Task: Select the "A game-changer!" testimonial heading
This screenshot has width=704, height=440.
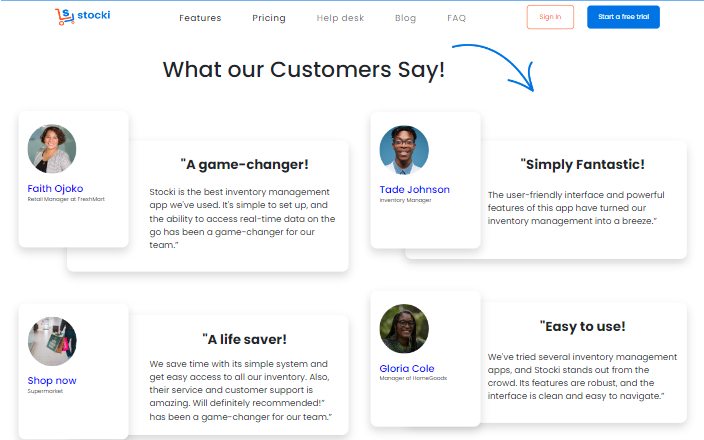Action: pos(245,165)
